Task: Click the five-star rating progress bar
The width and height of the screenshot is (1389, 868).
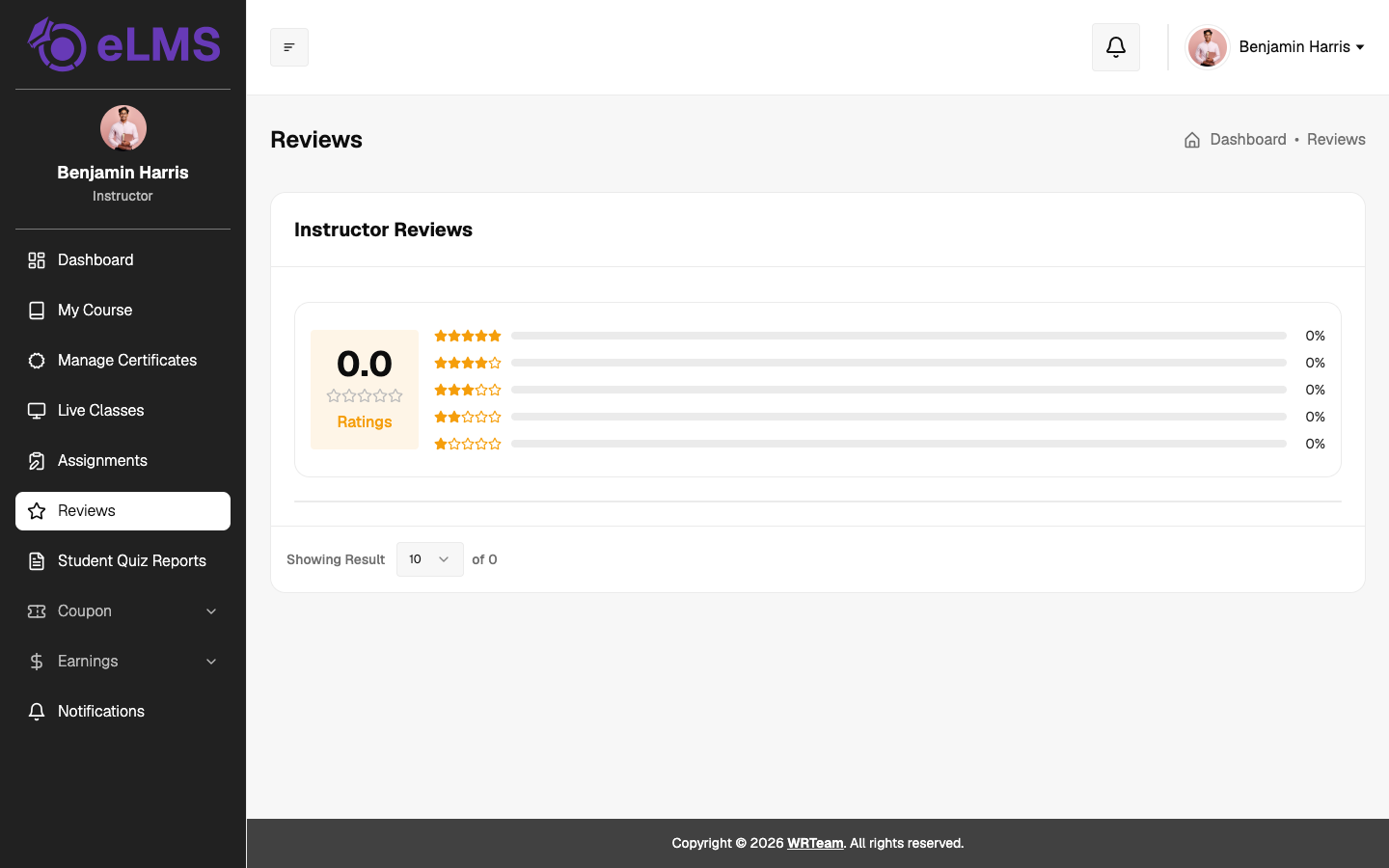Action: tap(899, 336)
